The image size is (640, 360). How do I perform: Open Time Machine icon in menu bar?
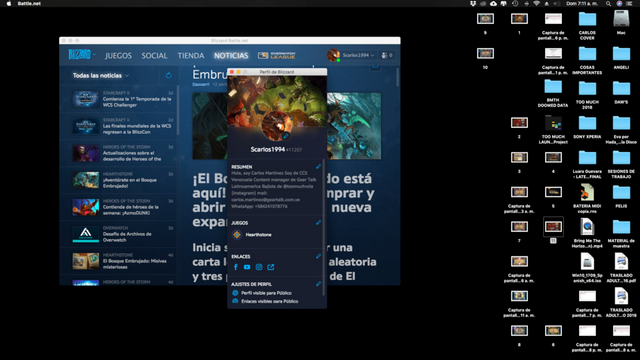pyautogui.click(x=515, y=3)
